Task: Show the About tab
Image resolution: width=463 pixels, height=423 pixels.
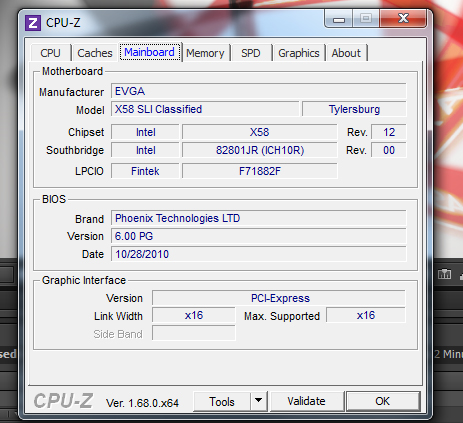Action: click(346, 53)
